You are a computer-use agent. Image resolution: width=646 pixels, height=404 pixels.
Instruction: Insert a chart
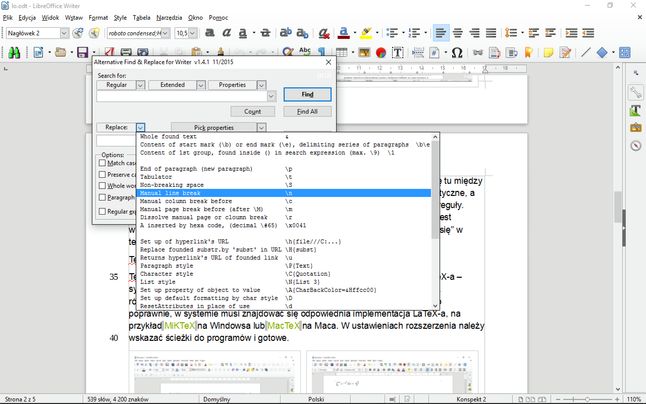point(381,52)
